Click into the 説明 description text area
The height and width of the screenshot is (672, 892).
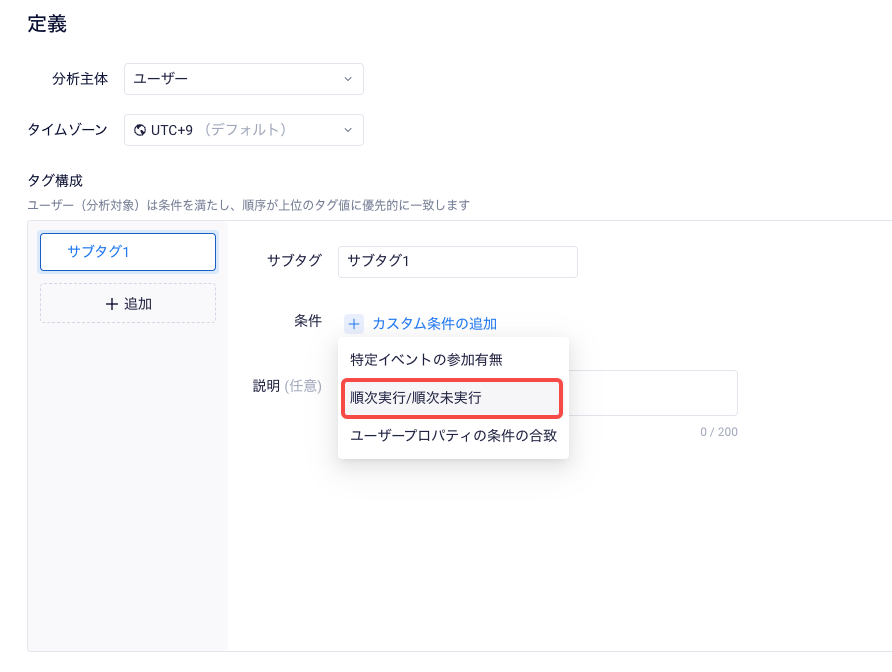pos(653,393)
